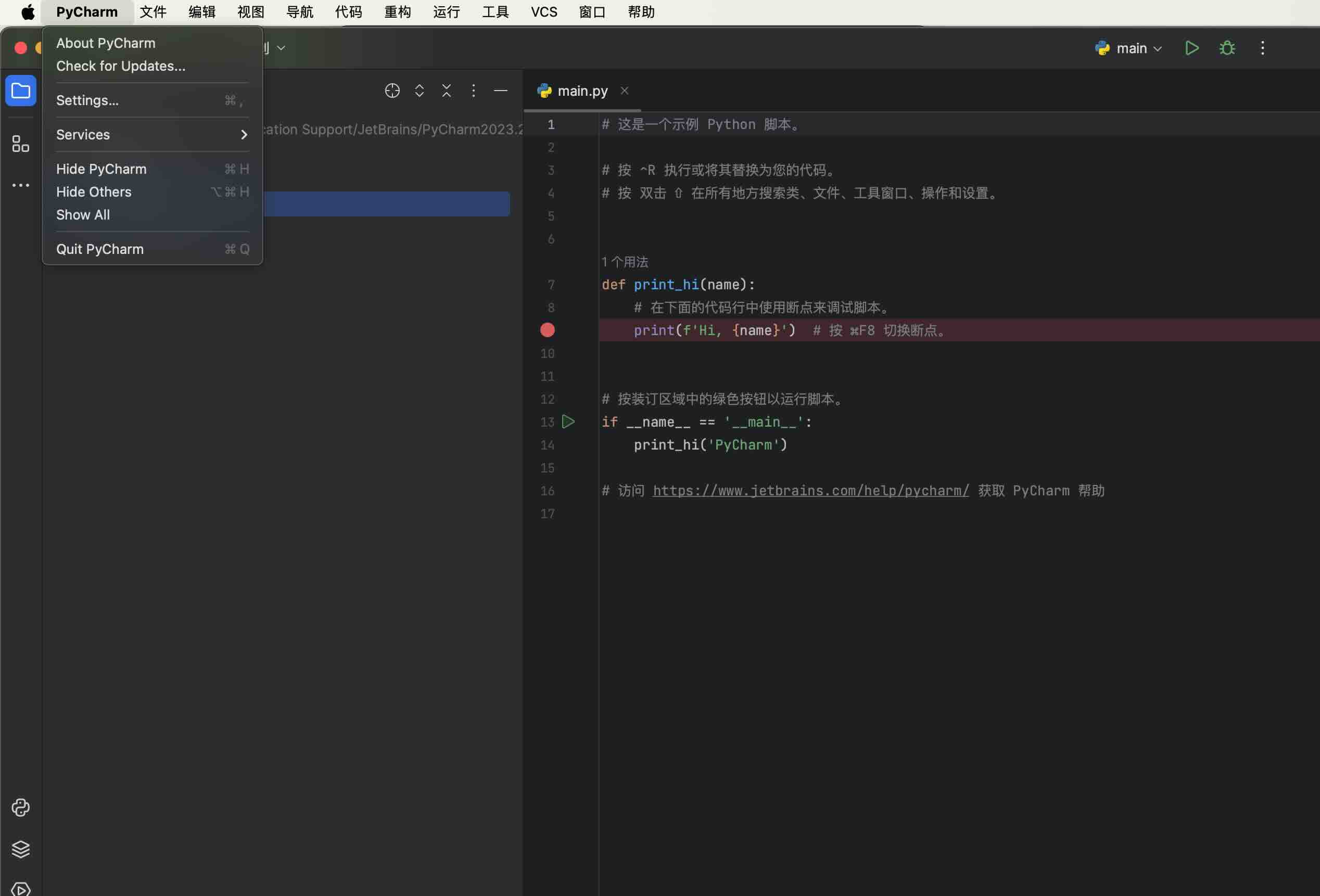Image resolution: width=1320 pixels, height=896 pixels.
Task: Open the 编辑 menu
Action: pyautogui.click(x=202, y=12)
